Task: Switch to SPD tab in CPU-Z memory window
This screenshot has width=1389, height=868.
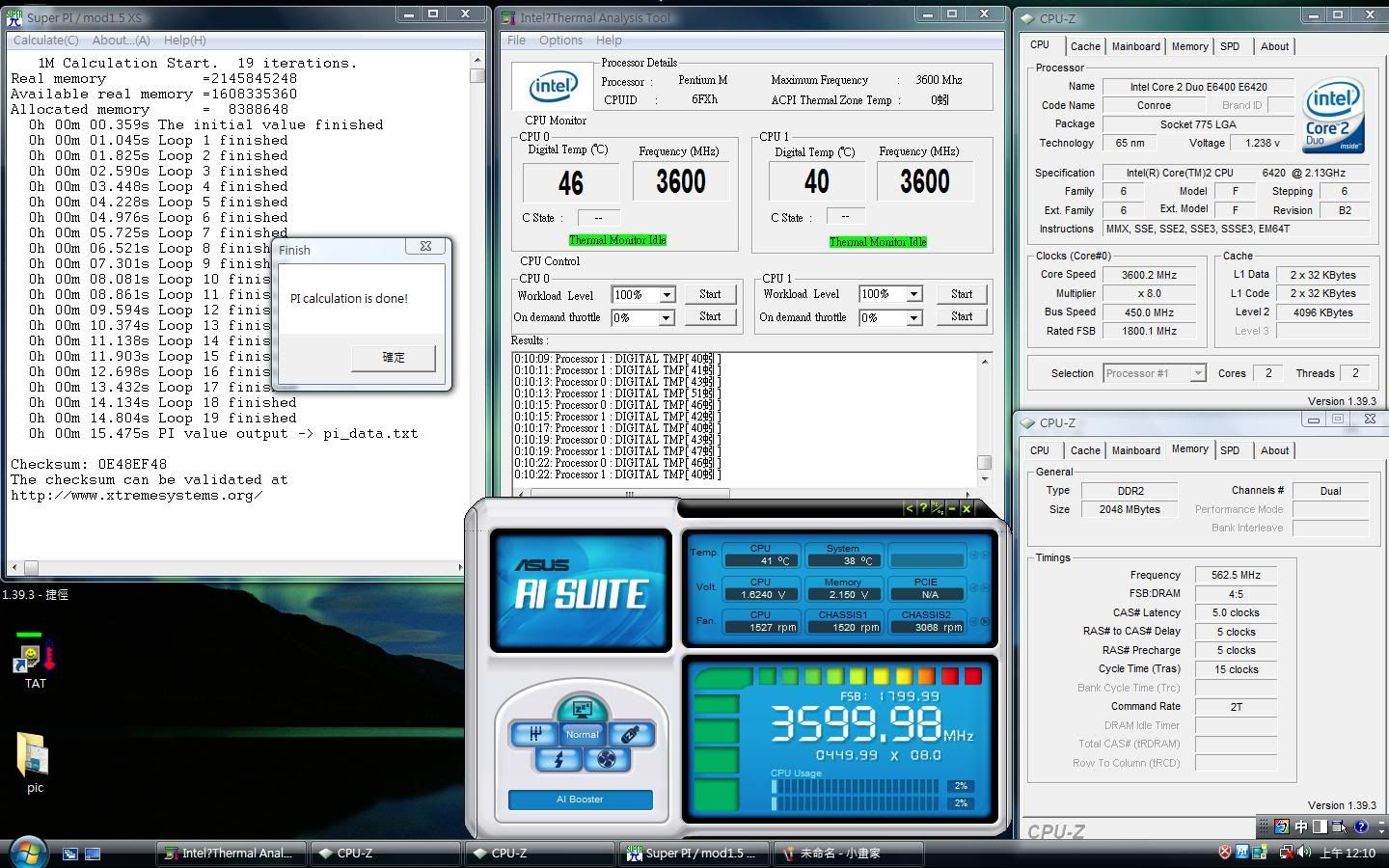Action: tap(1230, 450)
